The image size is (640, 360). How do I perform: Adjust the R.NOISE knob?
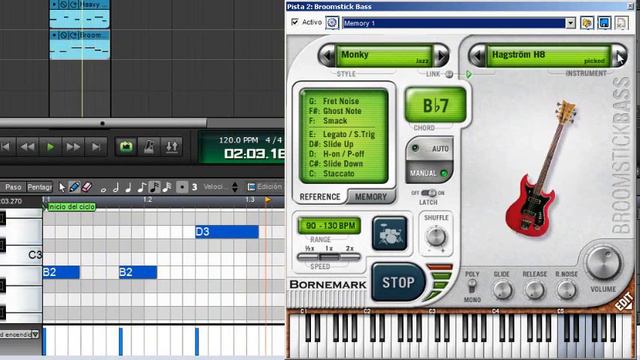click(566, 290)
